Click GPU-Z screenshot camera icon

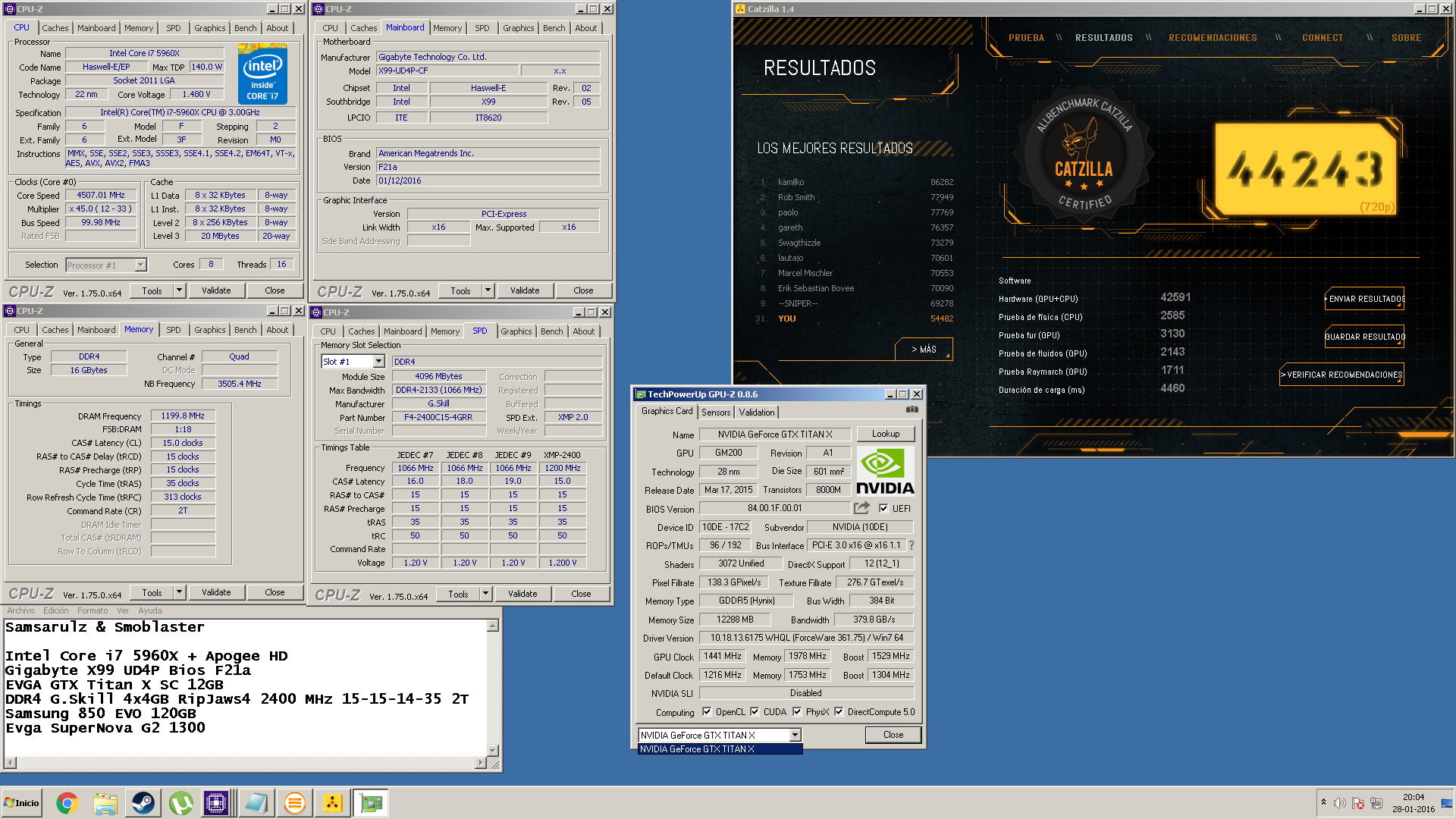[x=912, y=409]
